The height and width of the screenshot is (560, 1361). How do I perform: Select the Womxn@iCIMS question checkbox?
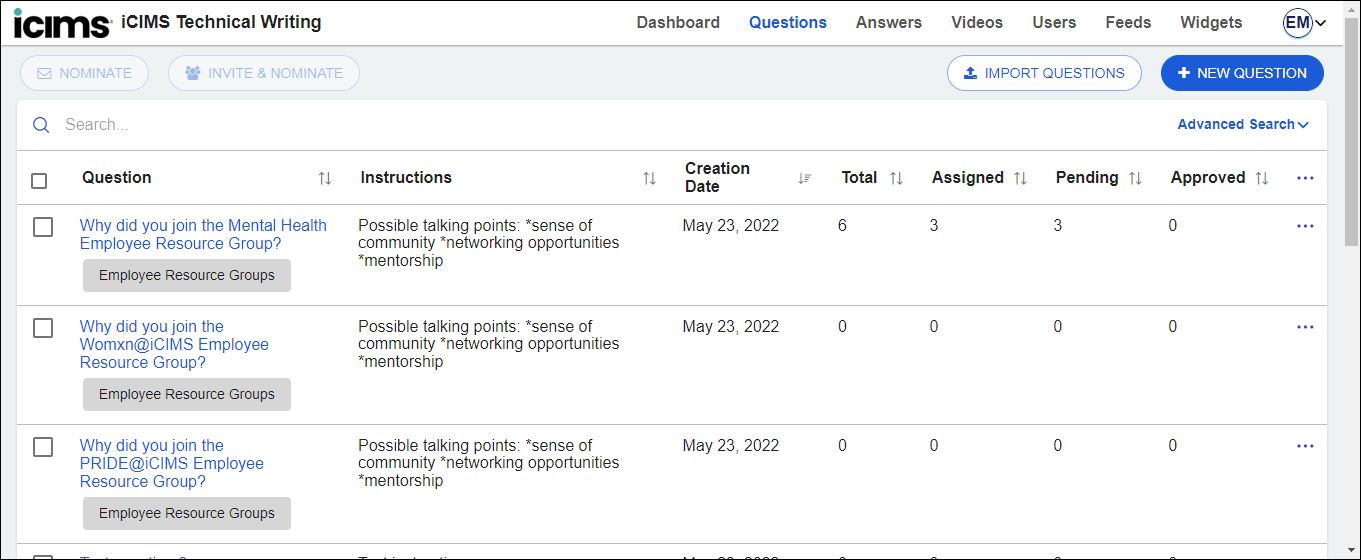[43, 328]
